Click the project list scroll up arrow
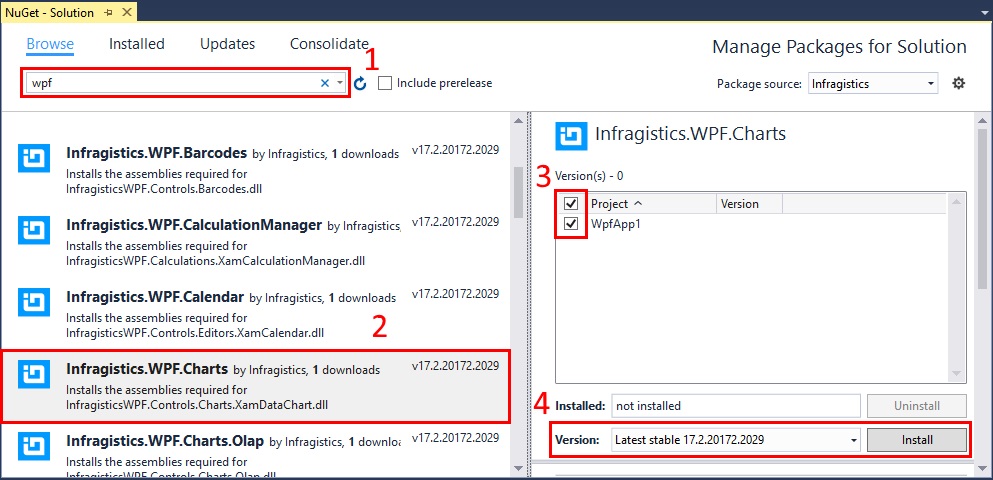 pos(956,202)
